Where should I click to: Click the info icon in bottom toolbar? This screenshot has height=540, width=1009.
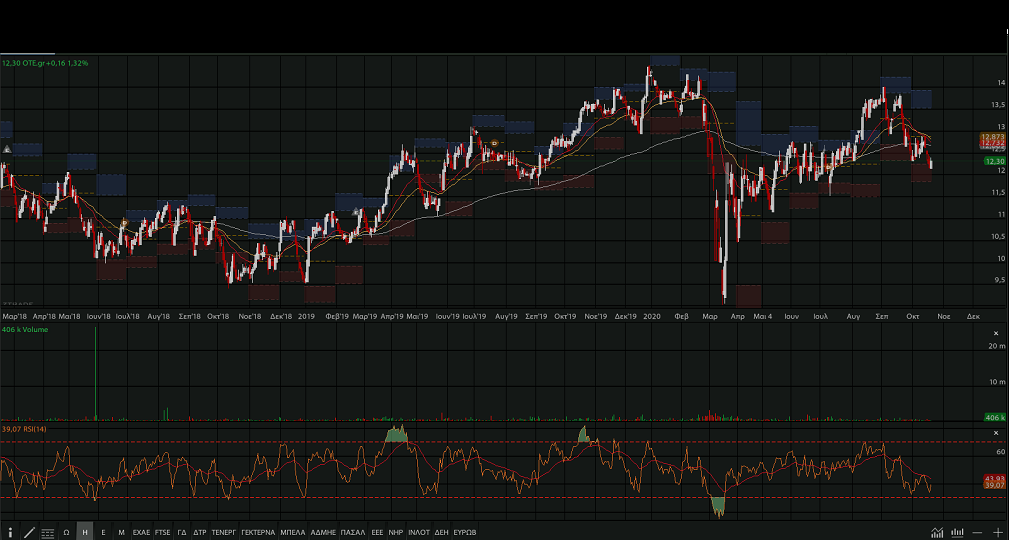[10, 532]
